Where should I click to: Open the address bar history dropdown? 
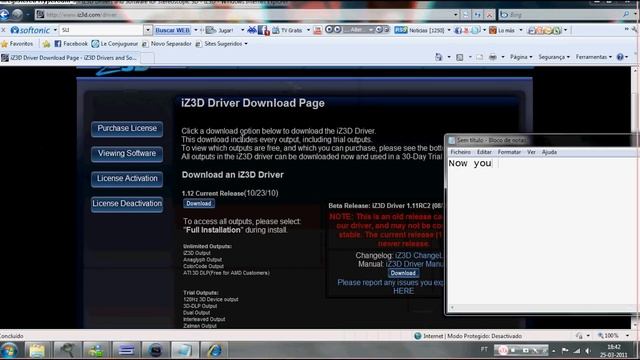tap(456, 15)
